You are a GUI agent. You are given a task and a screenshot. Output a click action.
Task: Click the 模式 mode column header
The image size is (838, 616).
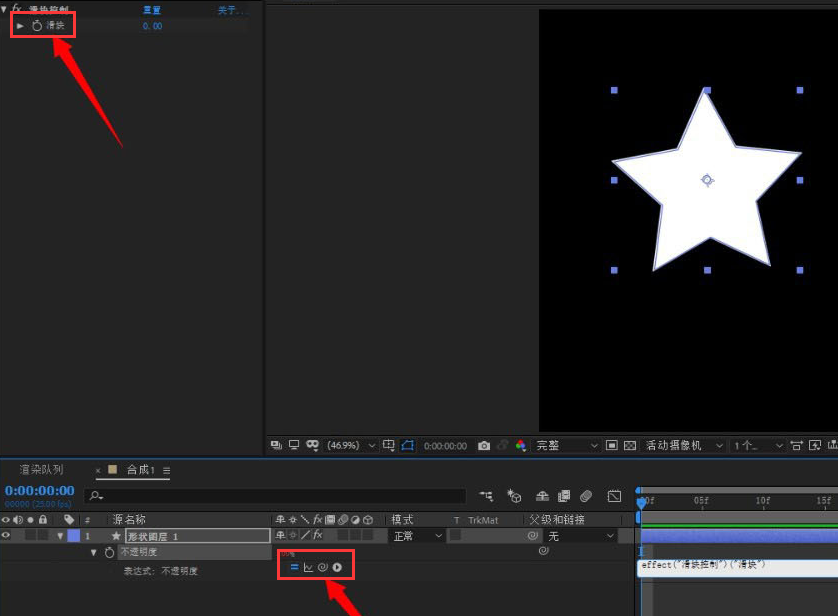point(402,519)
